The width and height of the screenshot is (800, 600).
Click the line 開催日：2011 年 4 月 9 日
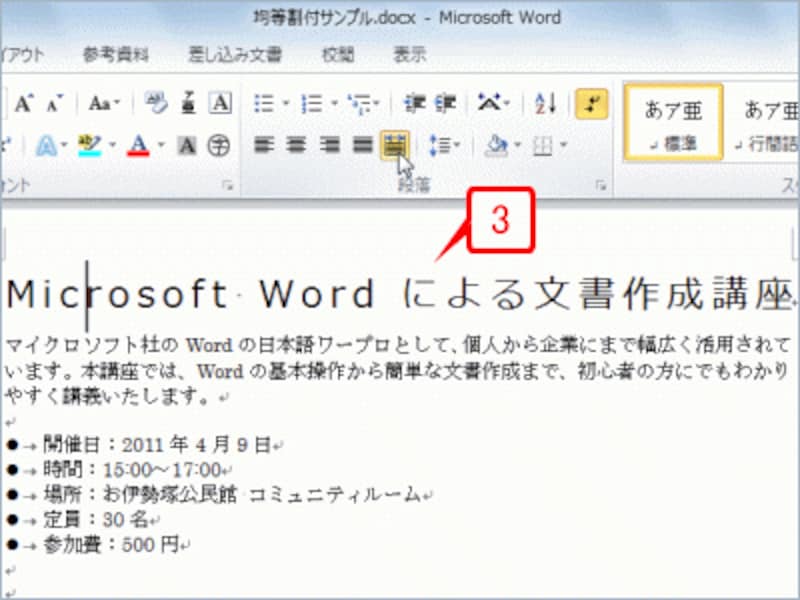pos(156,445)
